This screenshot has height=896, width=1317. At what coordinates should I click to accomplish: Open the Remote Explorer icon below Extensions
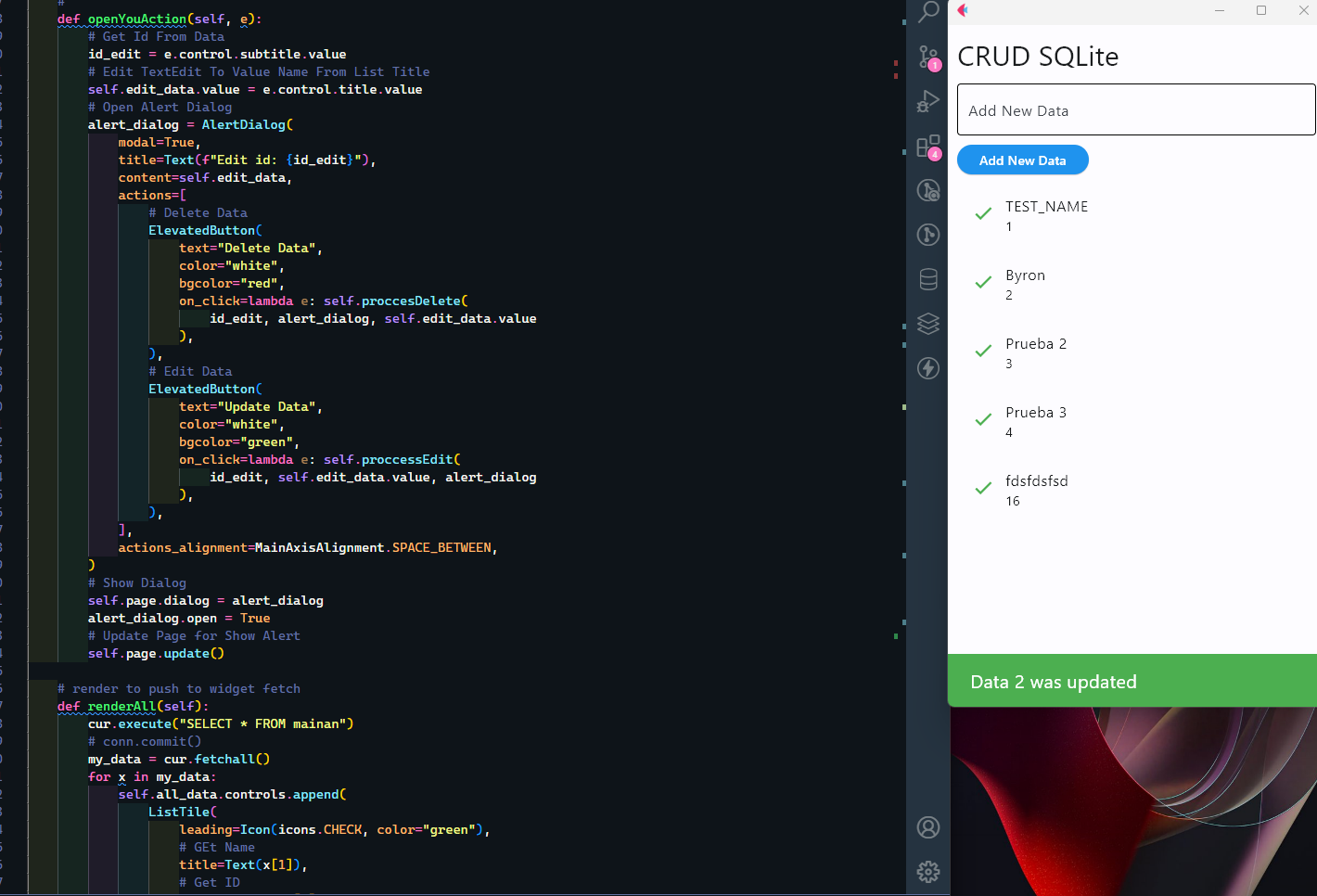pyautogui.click(x=927, y=190)
